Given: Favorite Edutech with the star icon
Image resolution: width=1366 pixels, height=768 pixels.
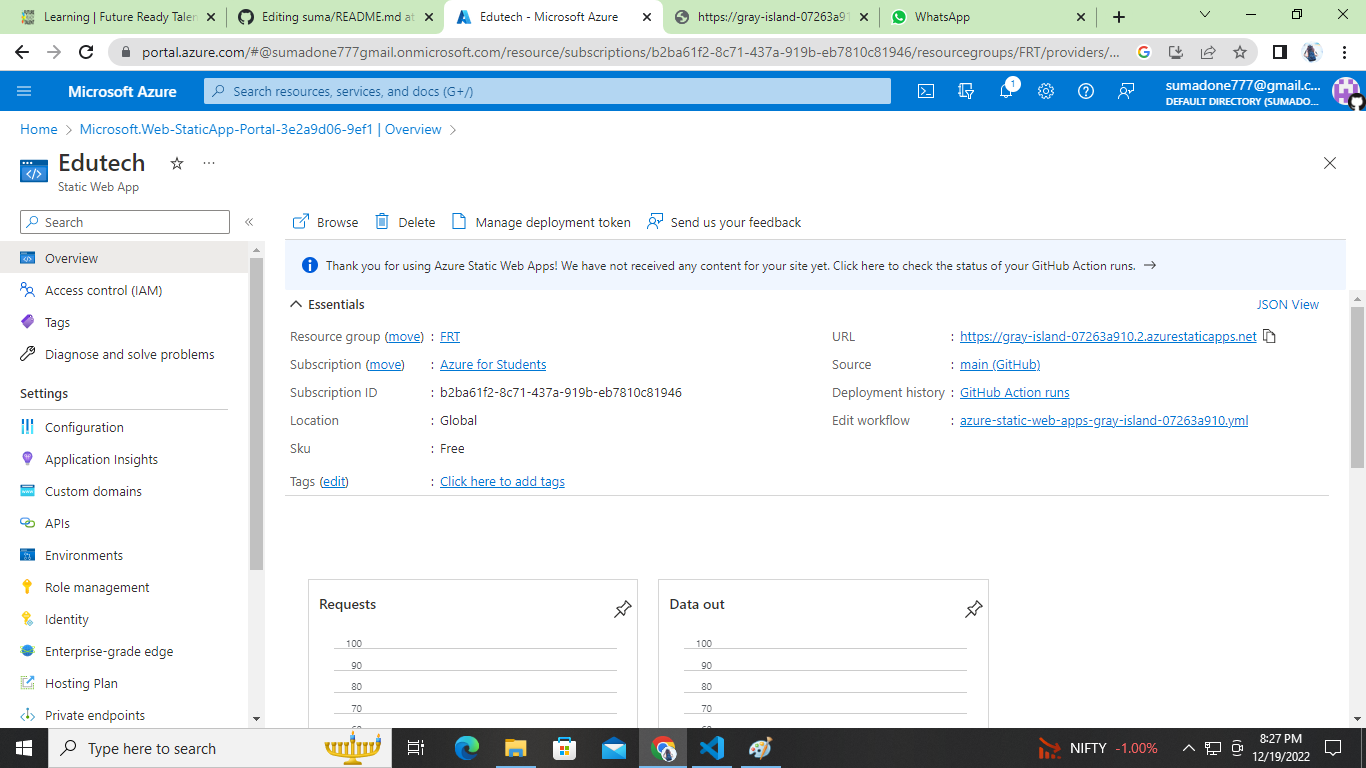Looking at the screenshot, I should click(177, 163).
